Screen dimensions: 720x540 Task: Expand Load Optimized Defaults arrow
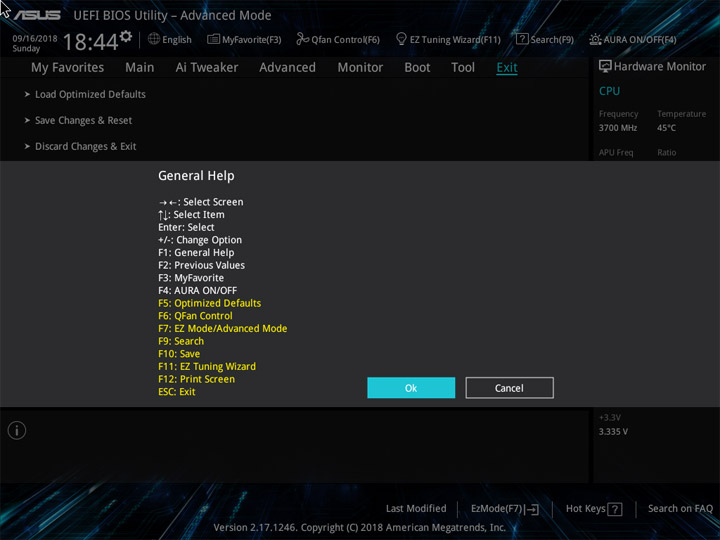[27, 94]
